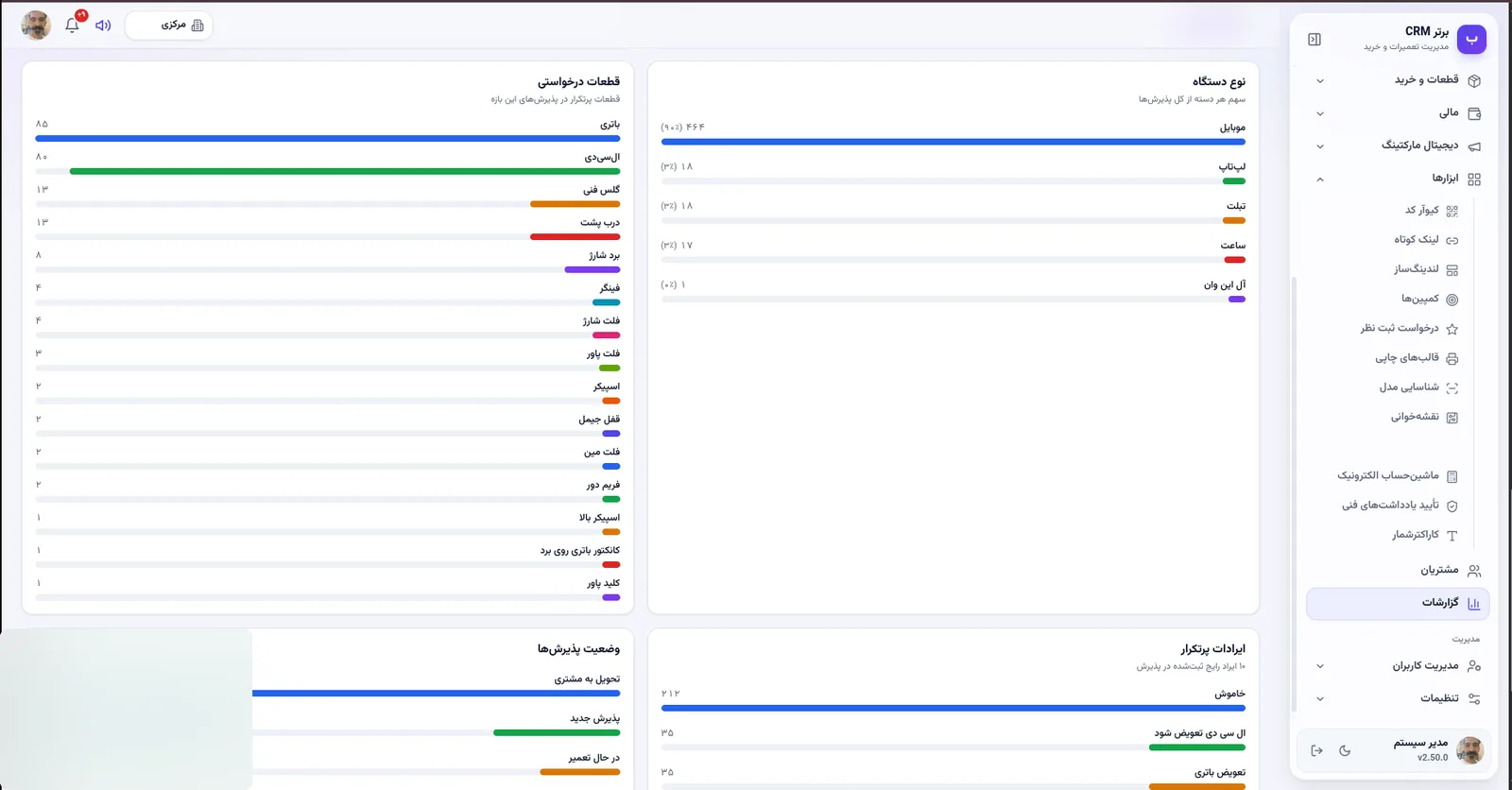Open کمپین‌ها campaigns page
The image size is (1512, 790).
(1429, 299)
